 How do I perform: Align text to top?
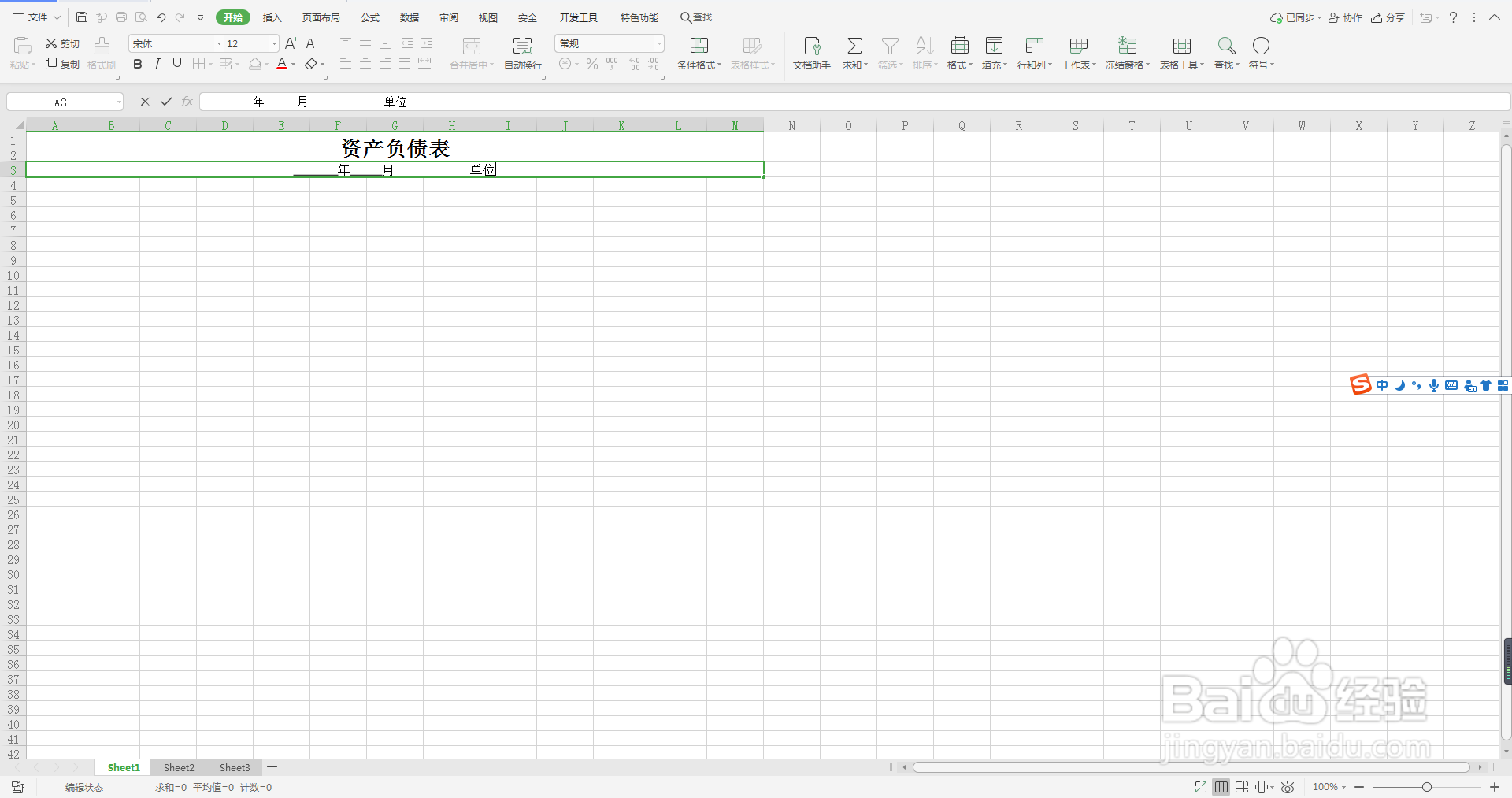(x=346, y=43)
